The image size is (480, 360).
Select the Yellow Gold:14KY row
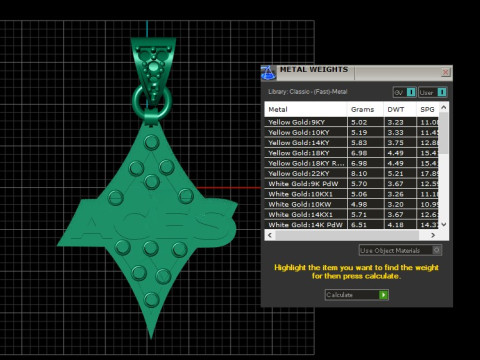(x=352, y=143)
